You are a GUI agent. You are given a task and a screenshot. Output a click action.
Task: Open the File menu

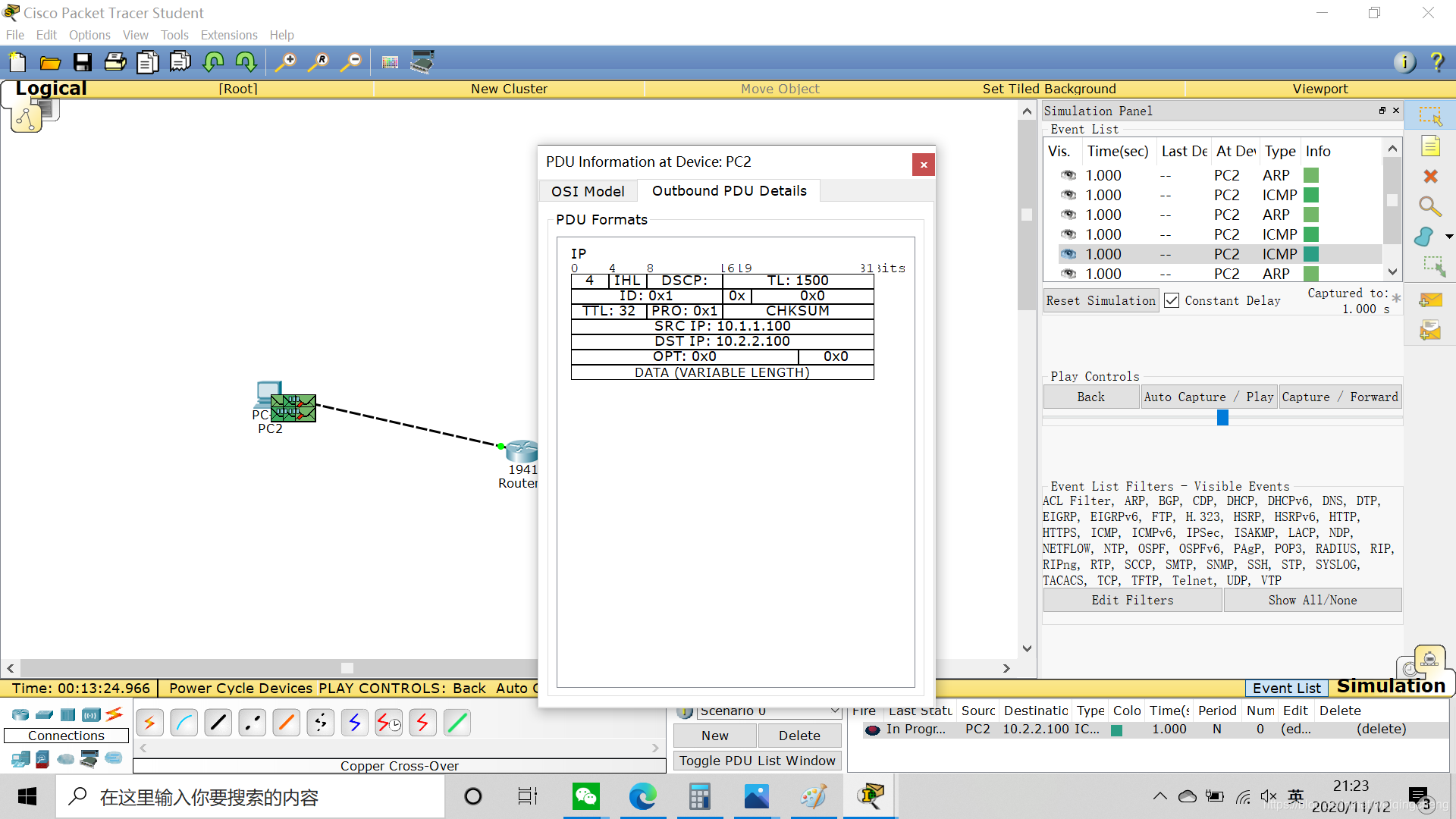point(14,35)
